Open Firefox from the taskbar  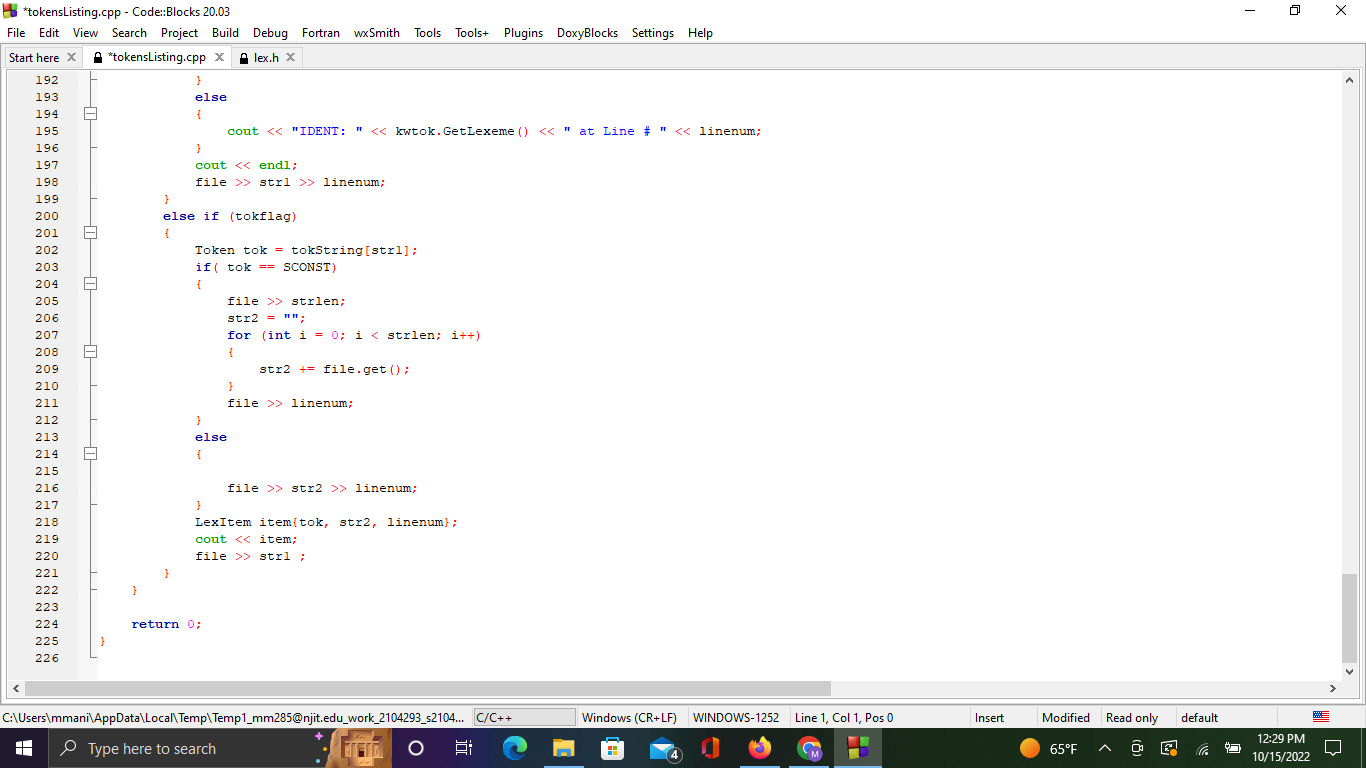point(759,747)
